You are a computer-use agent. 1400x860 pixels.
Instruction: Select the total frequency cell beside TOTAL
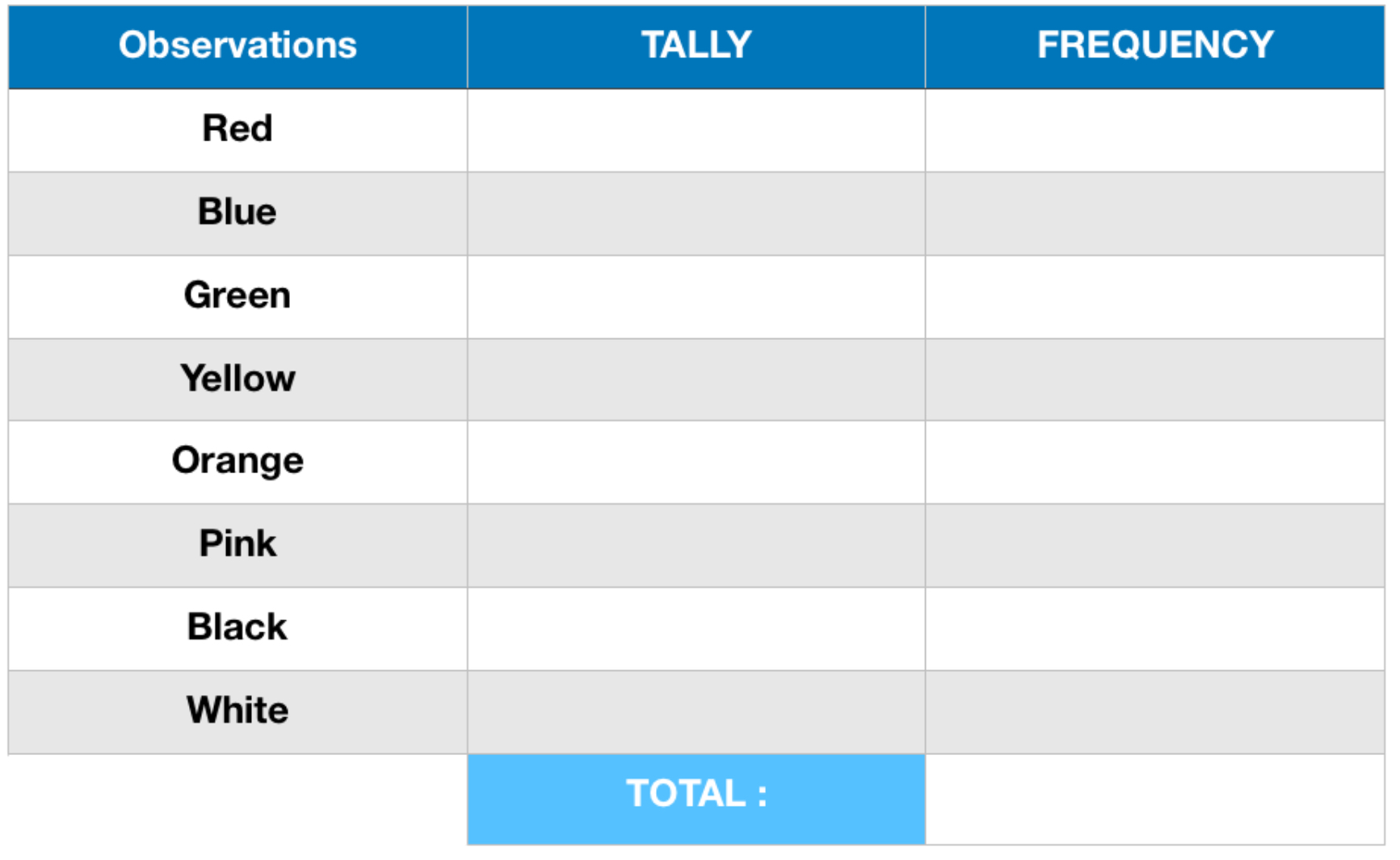point(1155,799)
